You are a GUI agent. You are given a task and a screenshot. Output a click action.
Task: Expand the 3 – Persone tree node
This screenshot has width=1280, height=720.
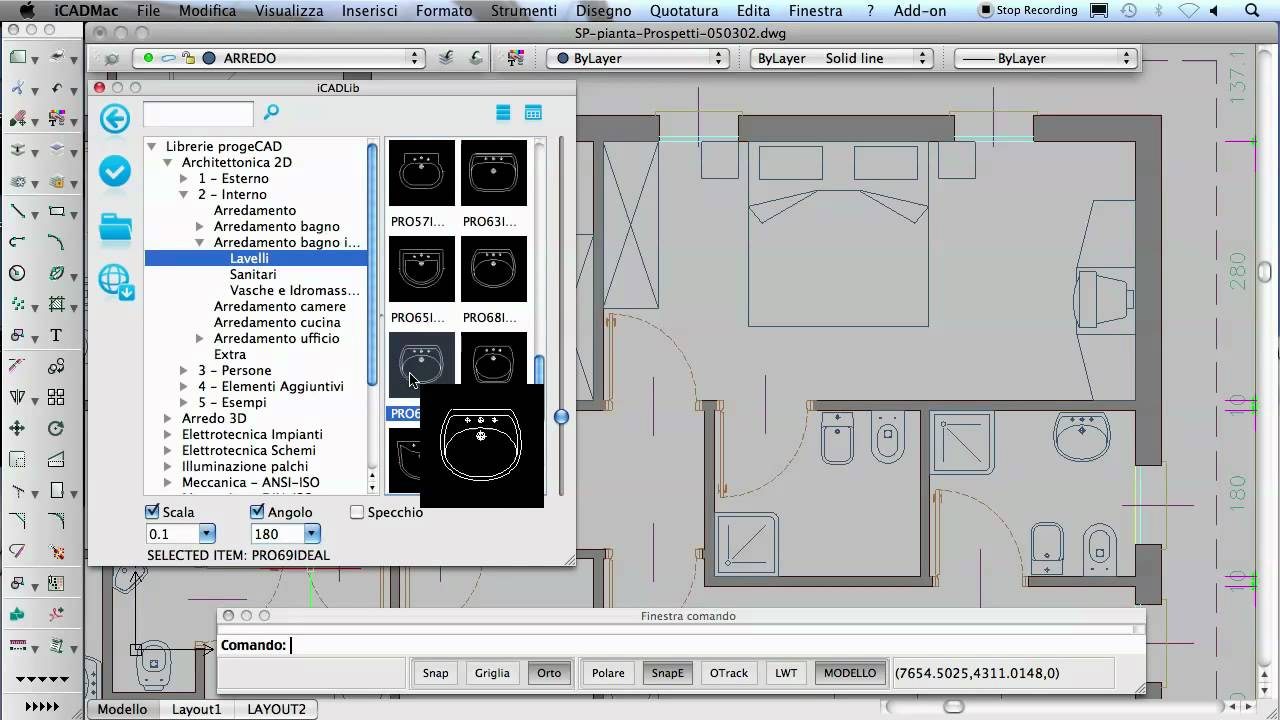point(184,370)
